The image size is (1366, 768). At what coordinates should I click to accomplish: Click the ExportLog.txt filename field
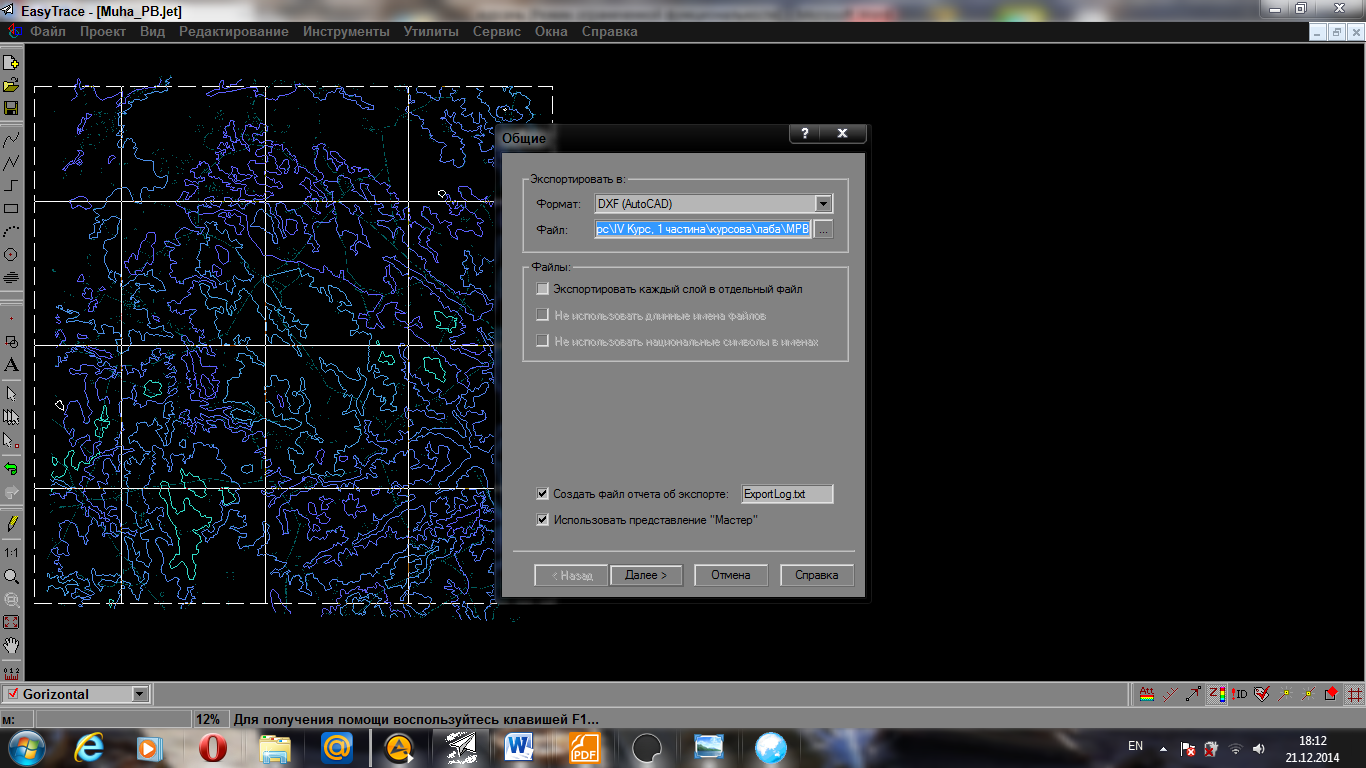click(x=787, y=494)
